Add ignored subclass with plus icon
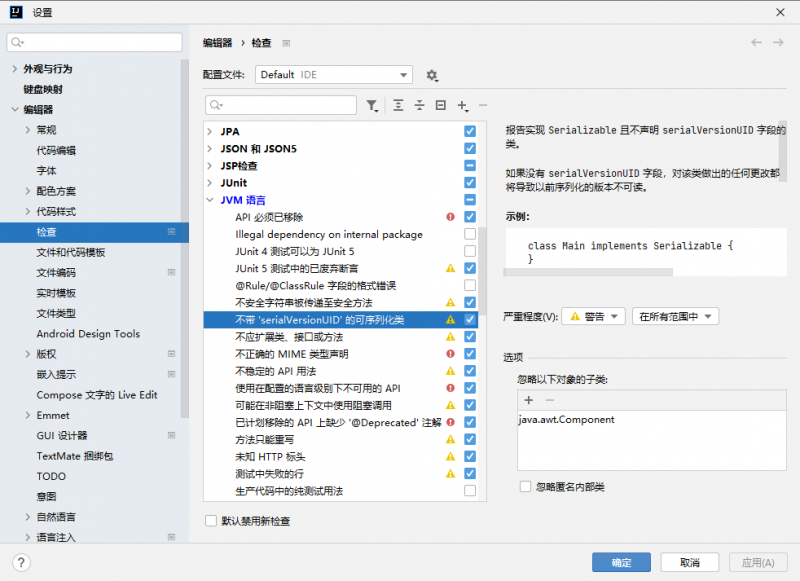The height and width of the screenshot is (581, 800). (x=529, y=400)
